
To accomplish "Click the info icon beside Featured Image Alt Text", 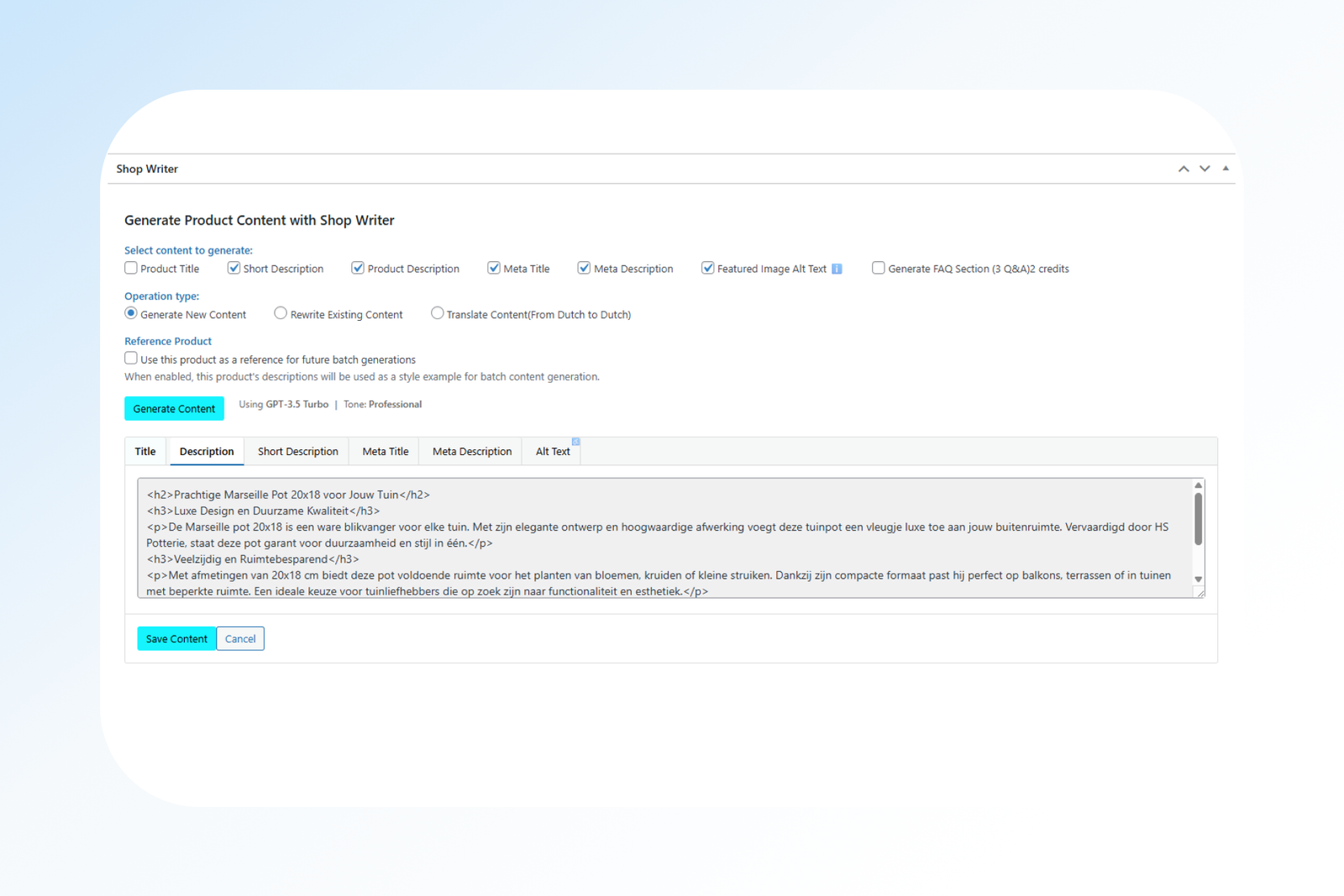I will tap(837, 269).
